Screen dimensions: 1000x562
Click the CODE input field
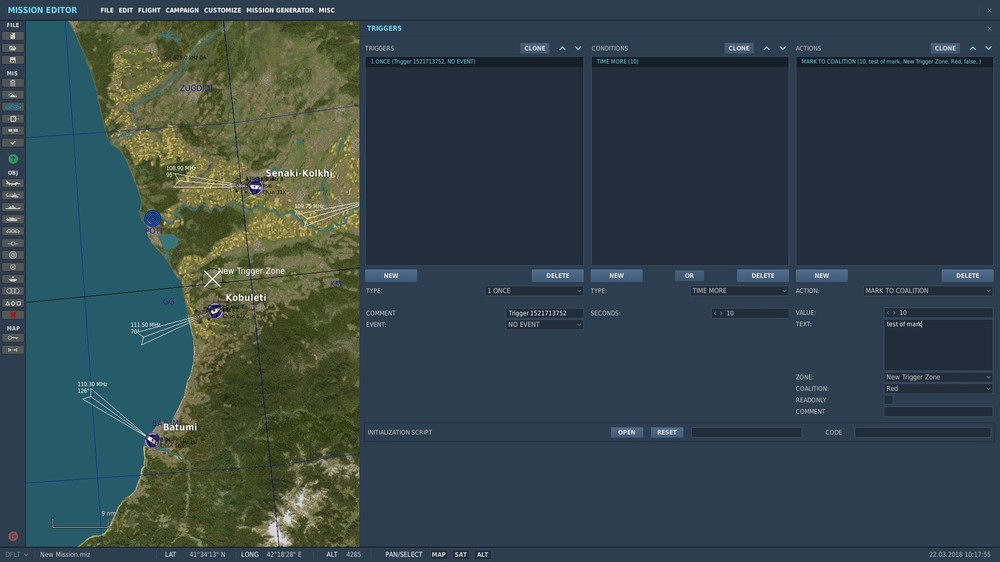(922, 433)
